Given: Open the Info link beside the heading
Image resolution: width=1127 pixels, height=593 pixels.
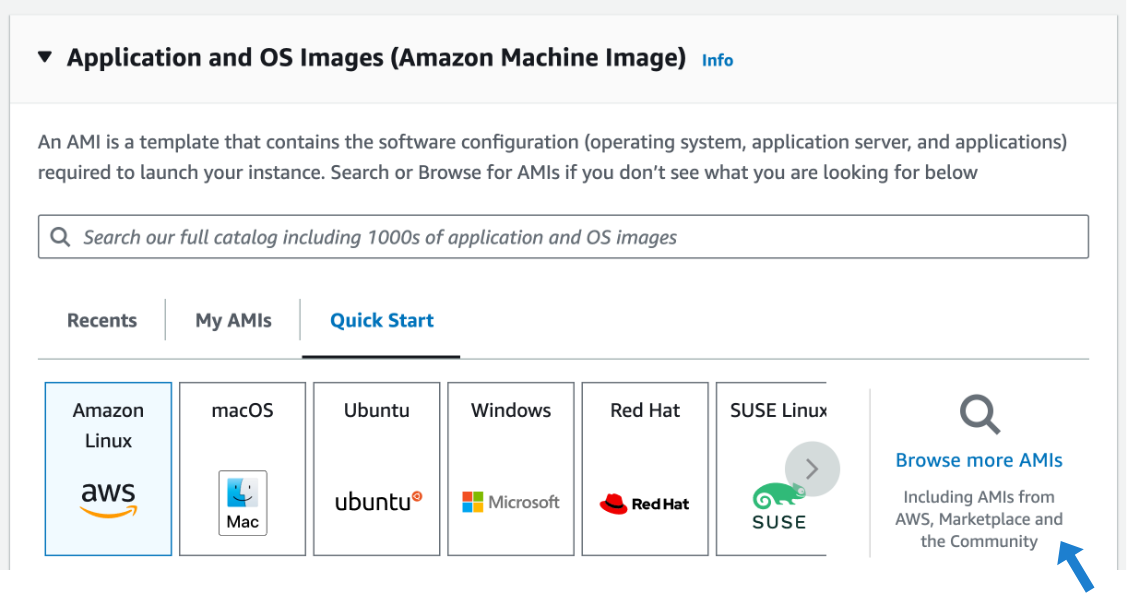Looking at the screenshot, I should [717, 60].
